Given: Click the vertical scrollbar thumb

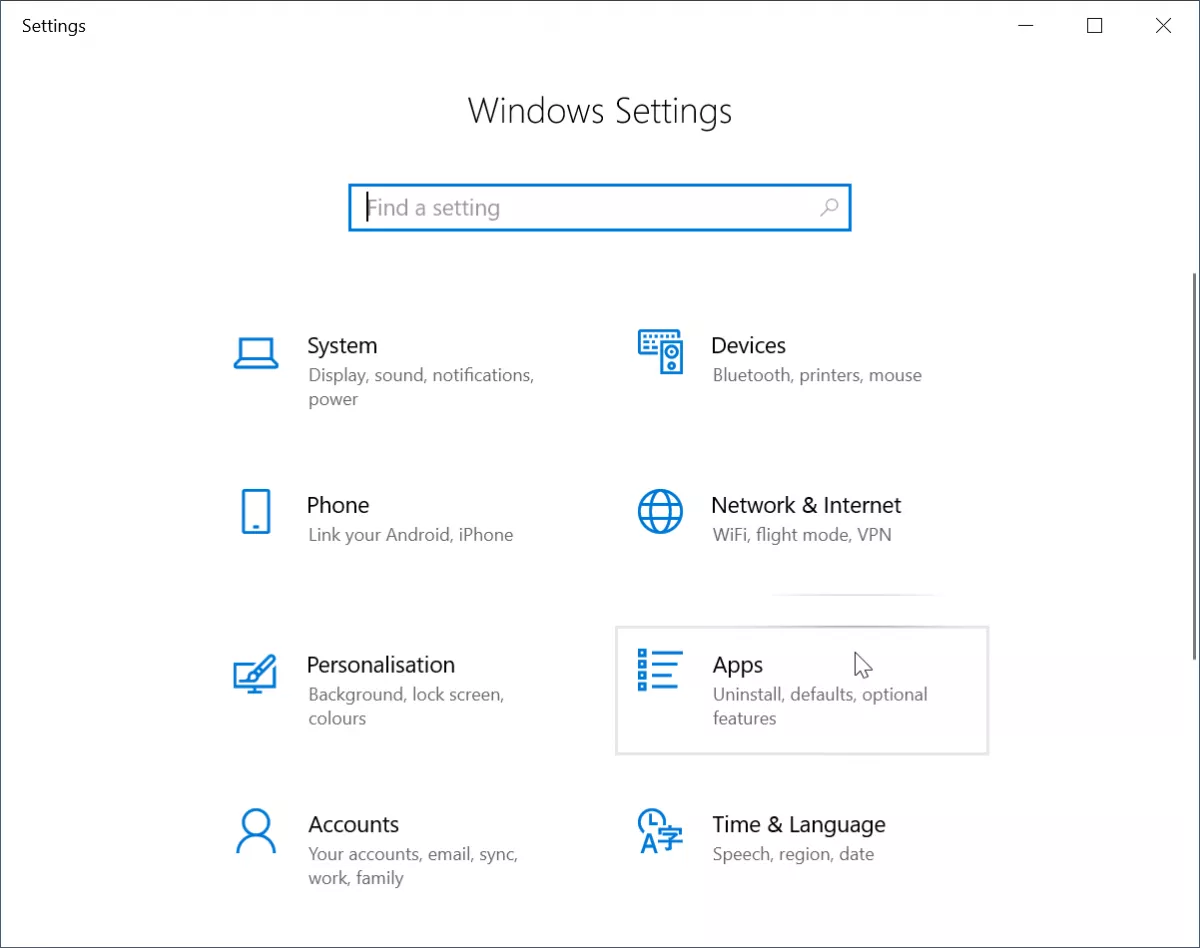Looking at the screenshot, I should pyautogui.click(x=1194, y=466).
